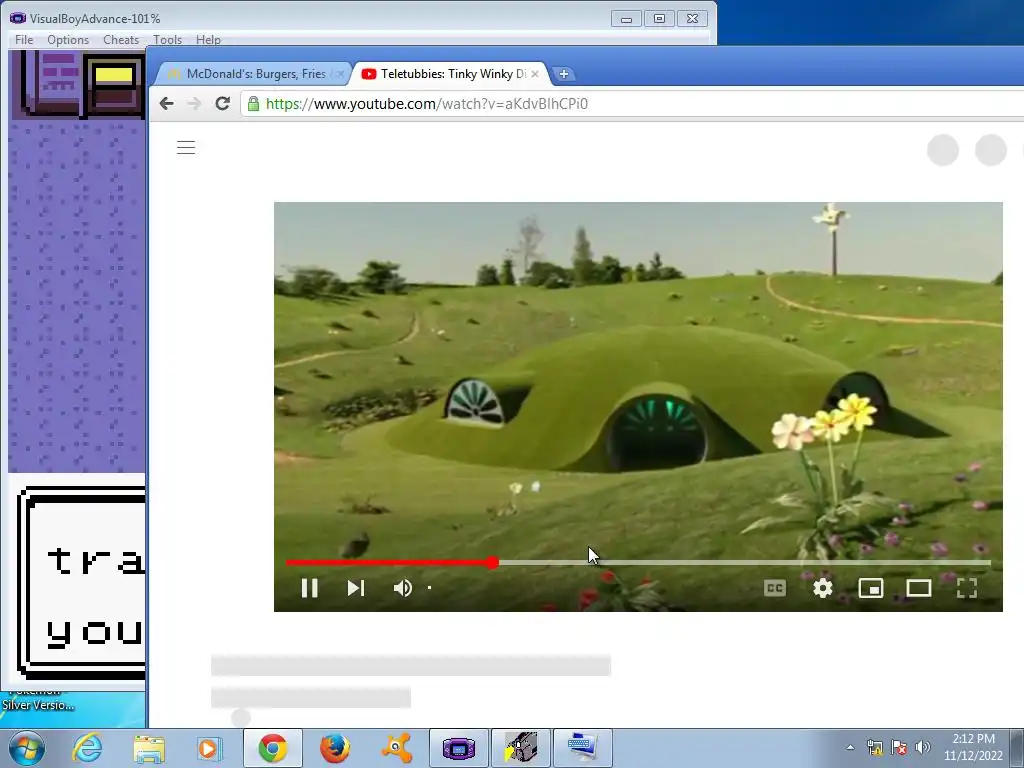Click the YouTube URL address field

pyautogui.click(x=633, y=104)
